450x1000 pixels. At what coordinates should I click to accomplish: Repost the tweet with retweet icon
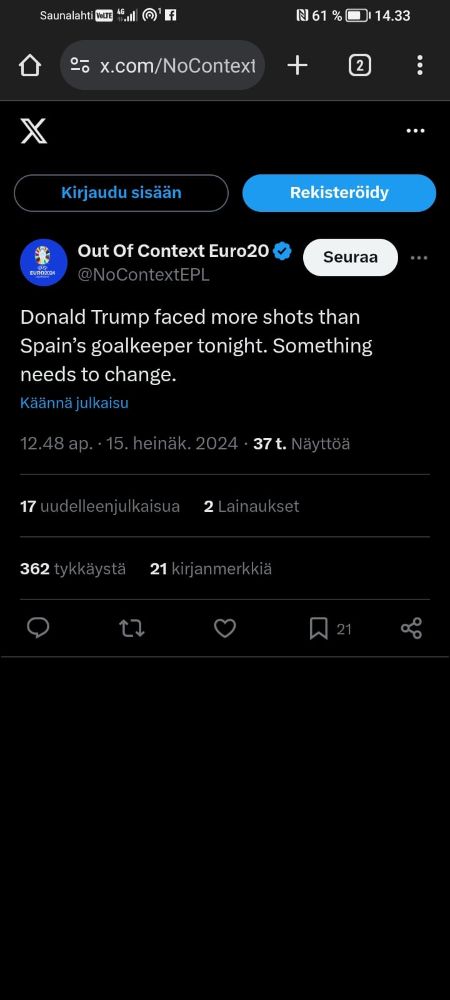(132, 629)
